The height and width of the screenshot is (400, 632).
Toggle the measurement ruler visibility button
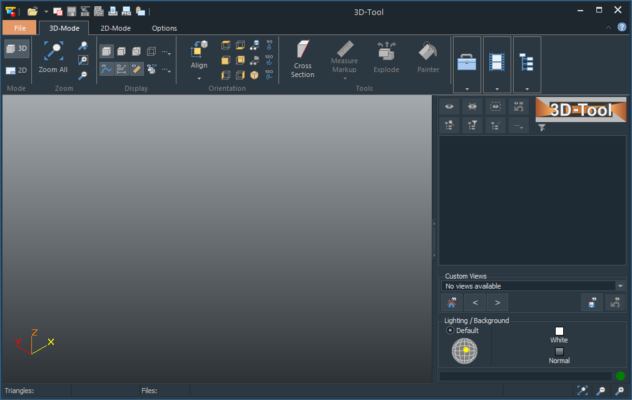point(136,69)
